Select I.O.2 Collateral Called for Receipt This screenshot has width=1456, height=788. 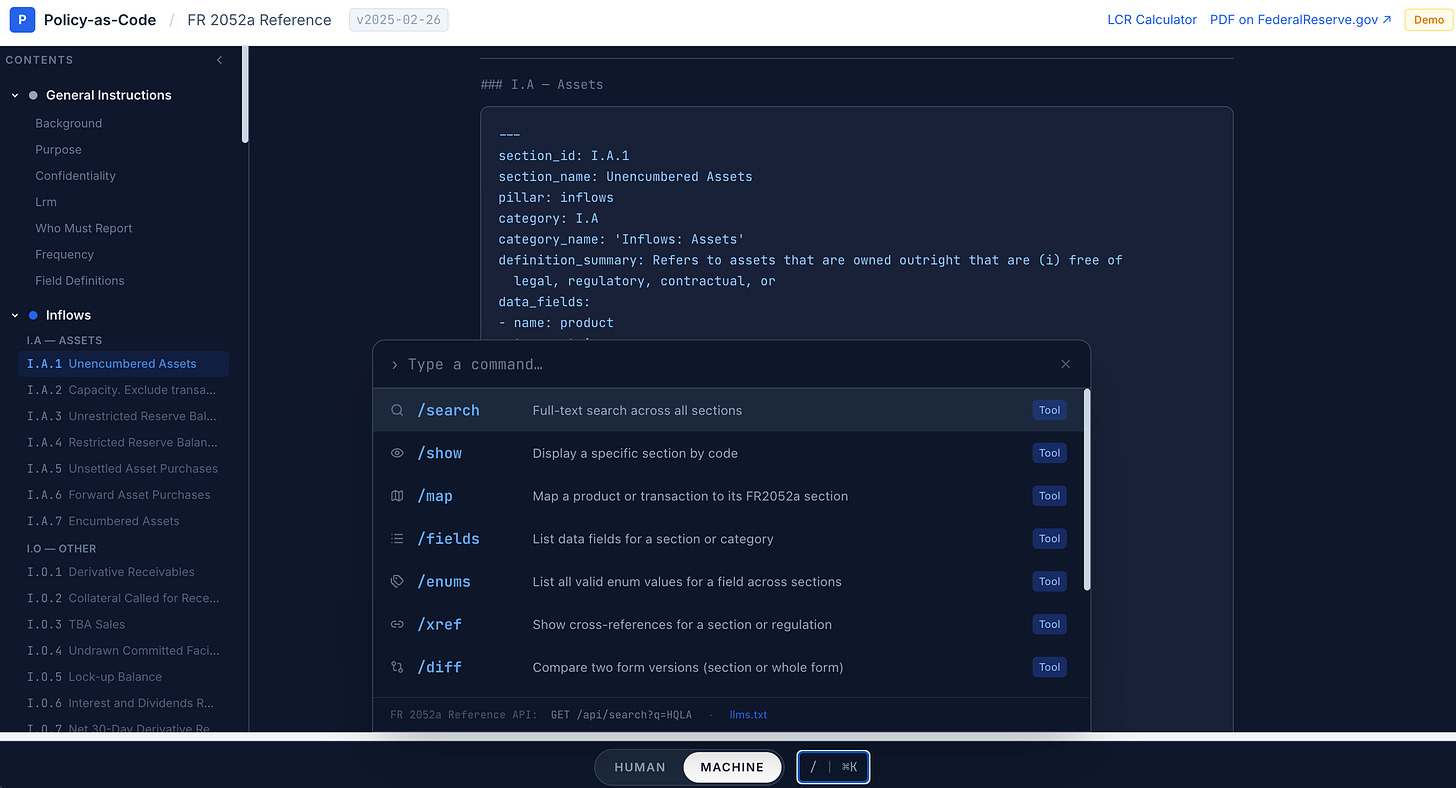pyautogui.click(x=124, y=598)
